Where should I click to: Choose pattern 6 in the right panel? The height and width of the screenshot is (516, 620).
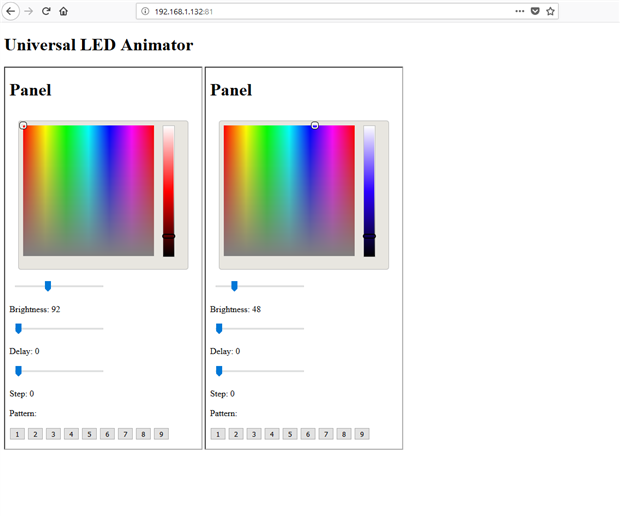pyautogui.click(x=308, y=434)
